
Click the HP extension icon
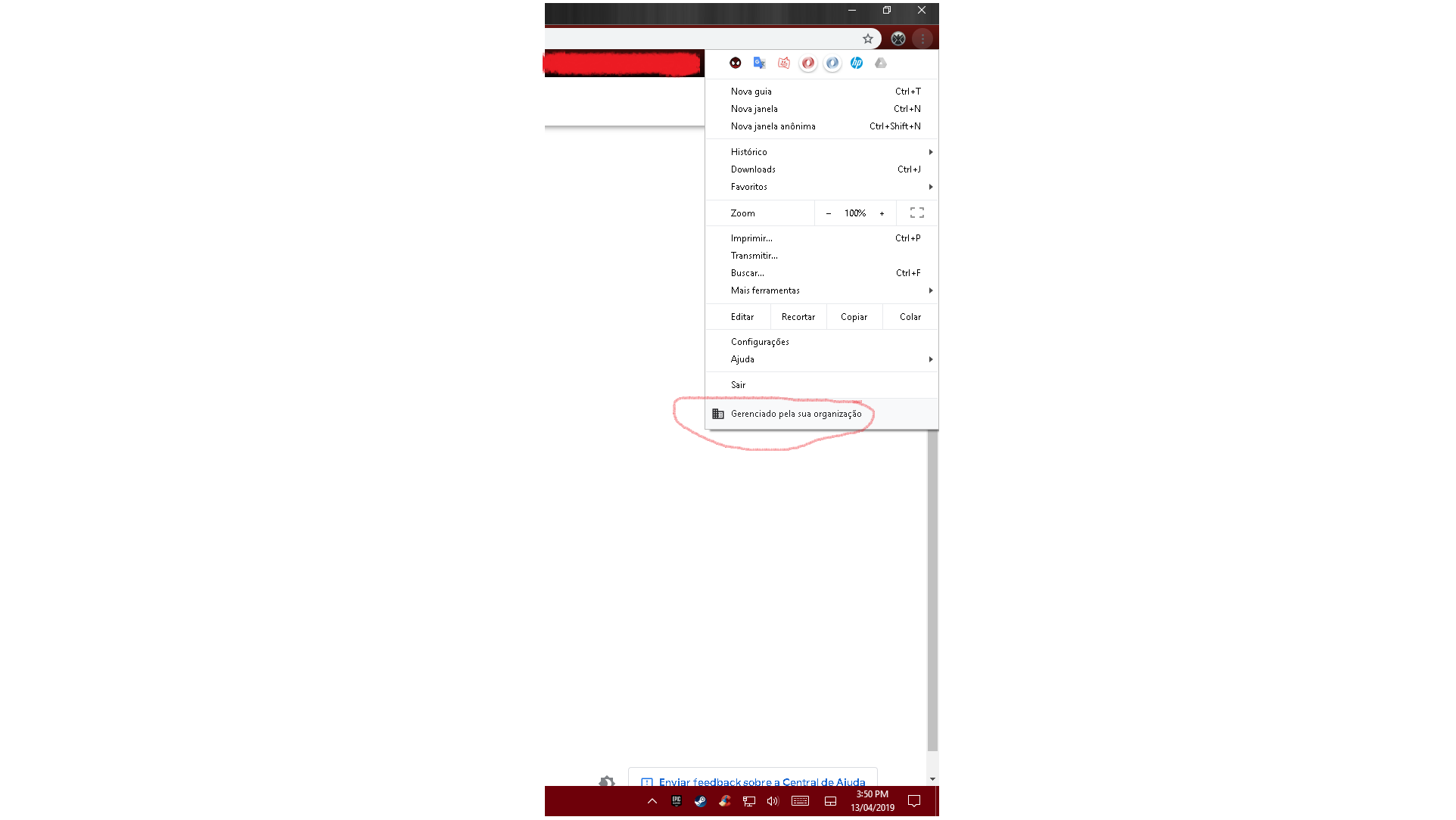pos(856,63)
